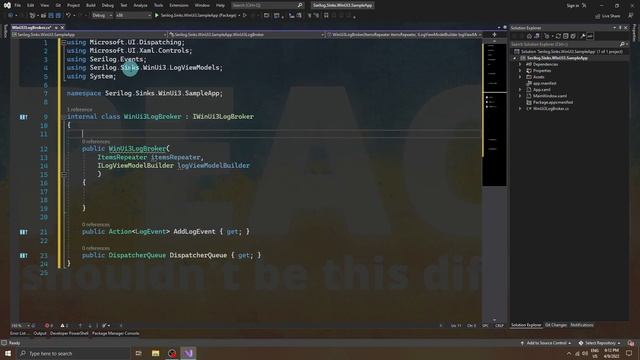Click the Live Share button
Viewport: 640px width, 360px height.
coord(608,16)
